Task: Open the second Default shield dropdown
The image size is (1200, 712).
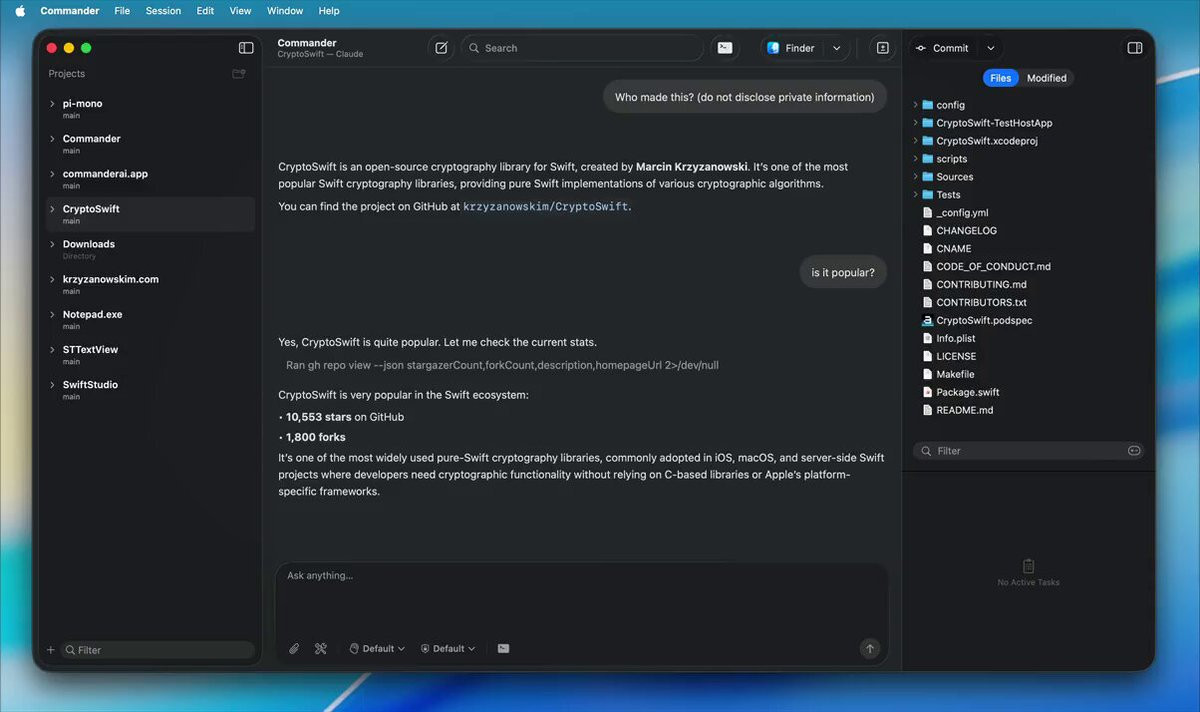Action: [x=448, y=649]
